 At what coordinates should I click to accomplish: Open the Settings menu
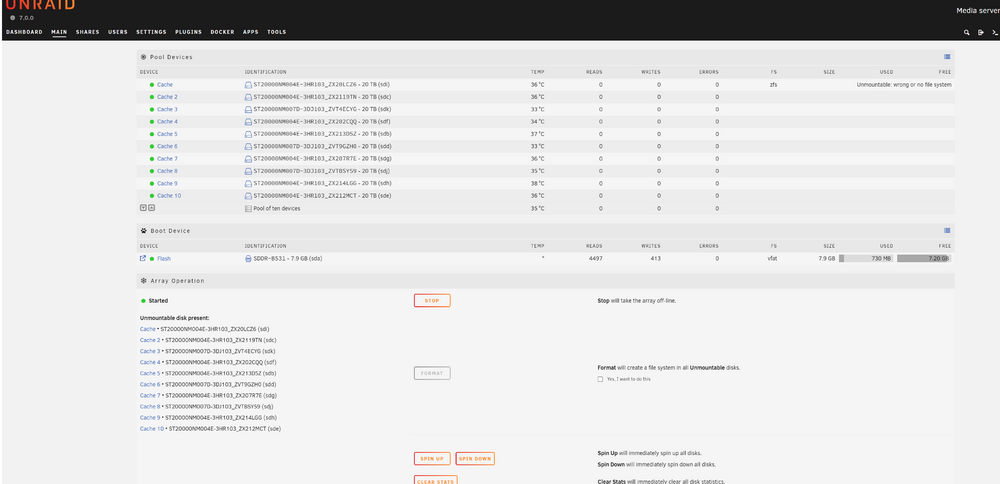151,32
